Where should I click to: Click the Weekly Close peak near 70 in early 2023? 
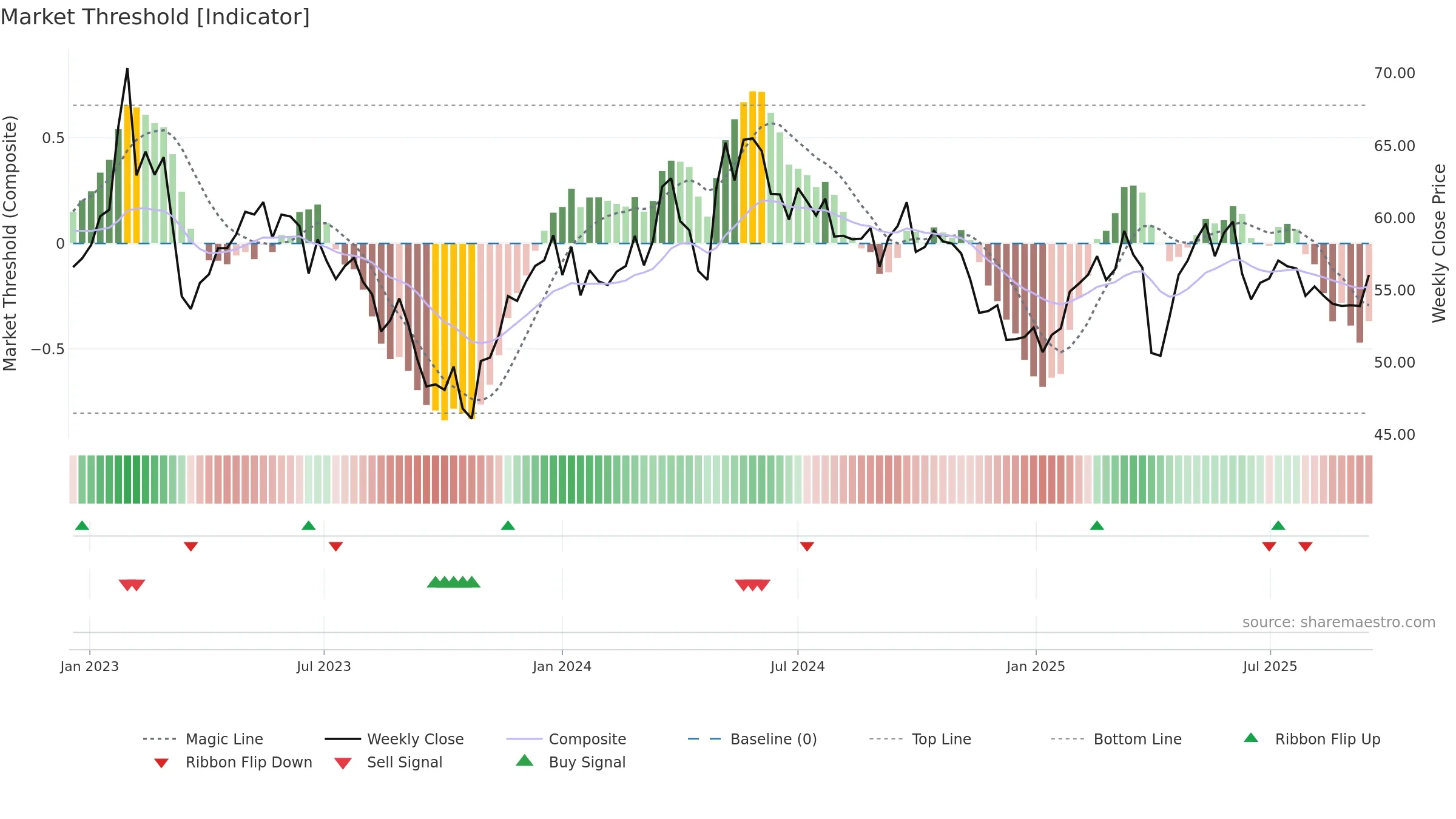[127, 69]
